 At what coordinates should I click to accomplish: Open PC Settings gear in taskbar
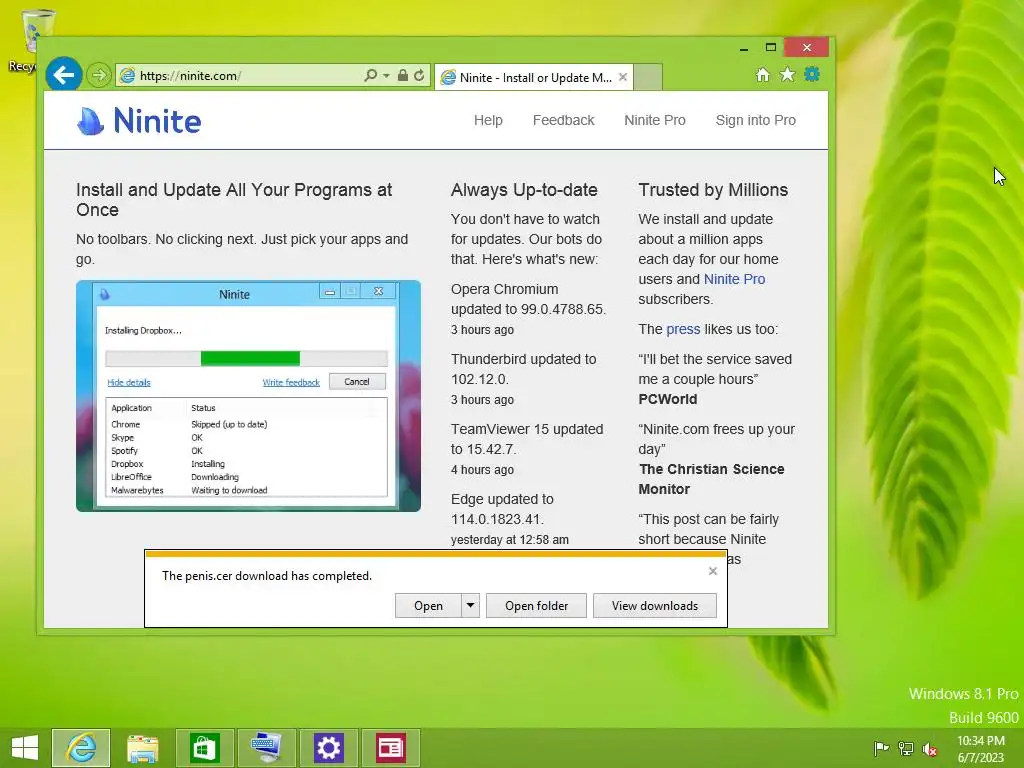click(x=328, y=748)
